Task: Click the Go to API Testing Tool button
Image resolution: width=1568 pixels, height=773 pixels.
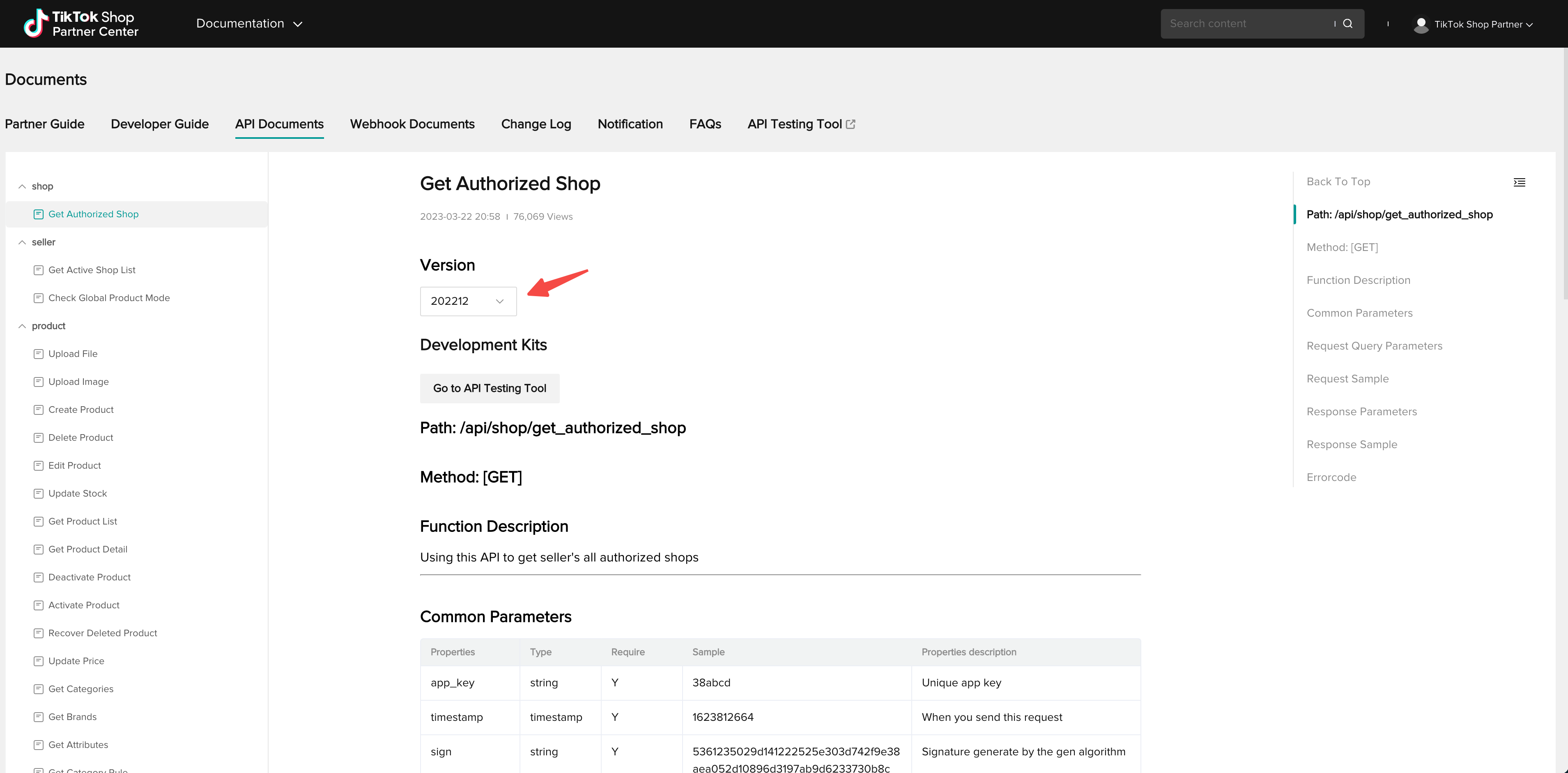Action: click(x=490, y=388)
